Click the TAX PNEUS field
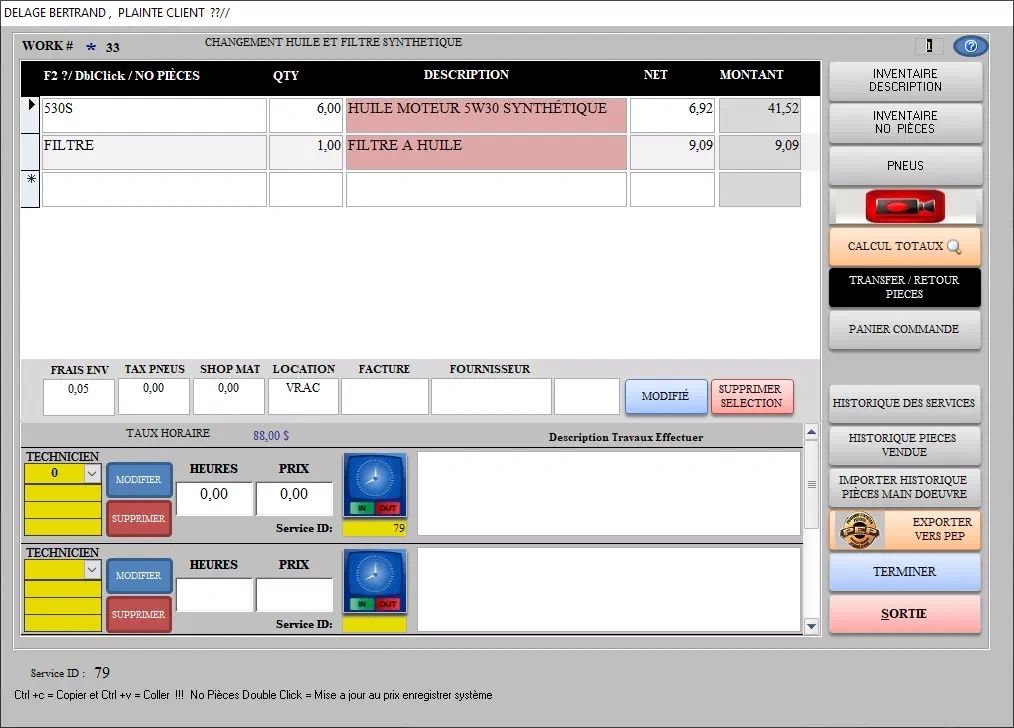Image resolution: width=1014 pixels, height=728 pixels. 154,396
